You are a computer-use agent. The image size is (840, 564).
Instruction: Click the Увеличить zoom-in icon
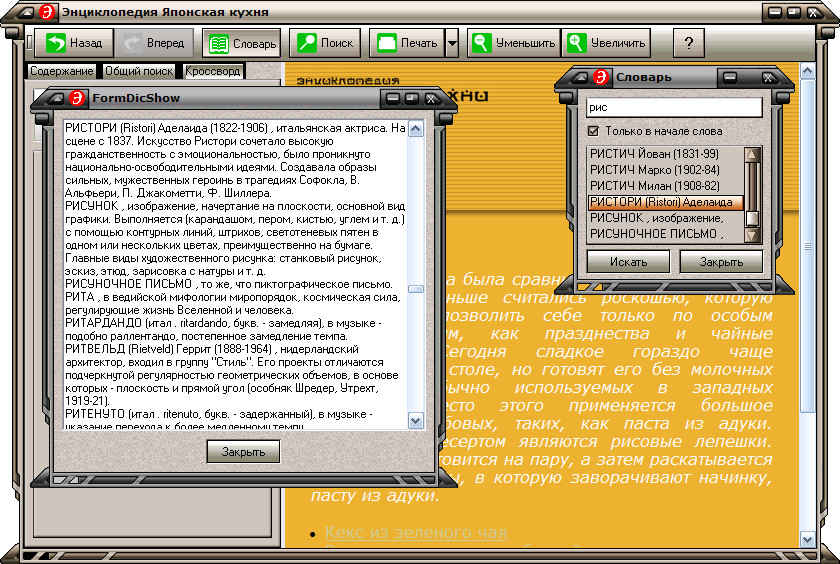[x=576, y=43]
